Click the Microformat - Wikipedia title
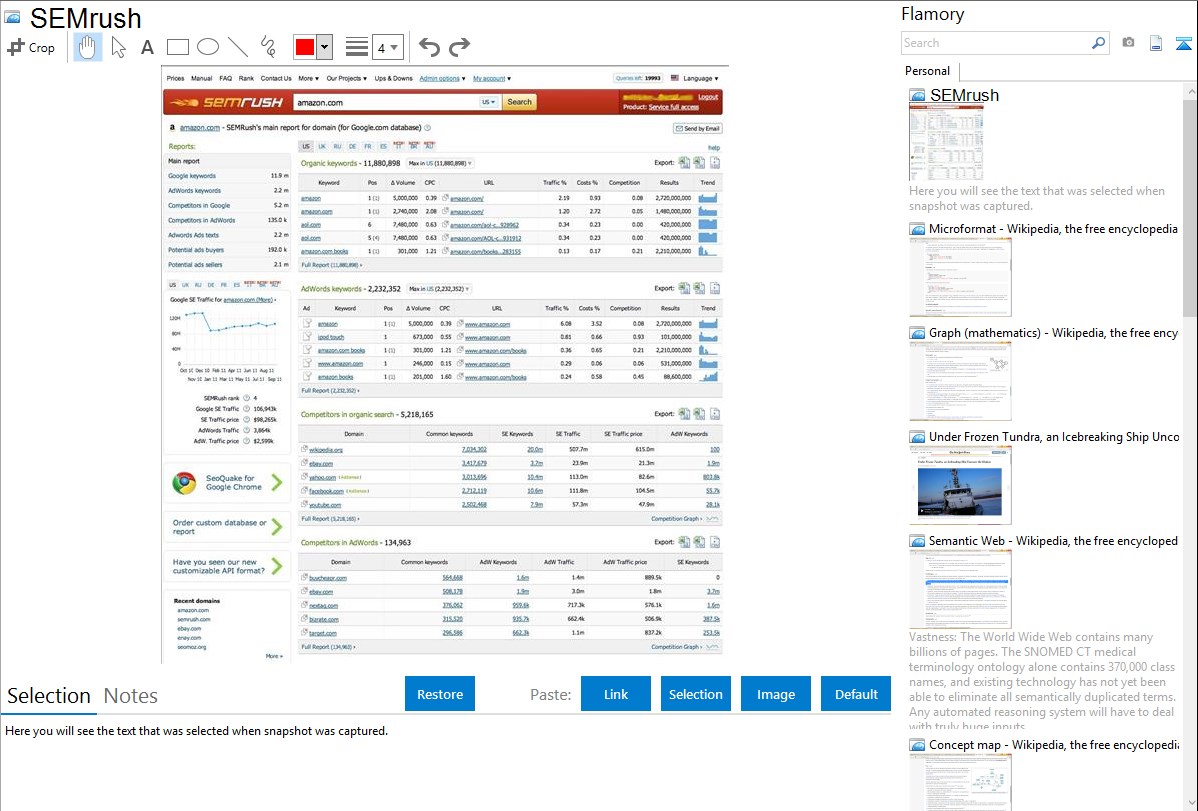Image resolution: width=1198 pixels, height=811 pixels. (x=1053, y=229)
